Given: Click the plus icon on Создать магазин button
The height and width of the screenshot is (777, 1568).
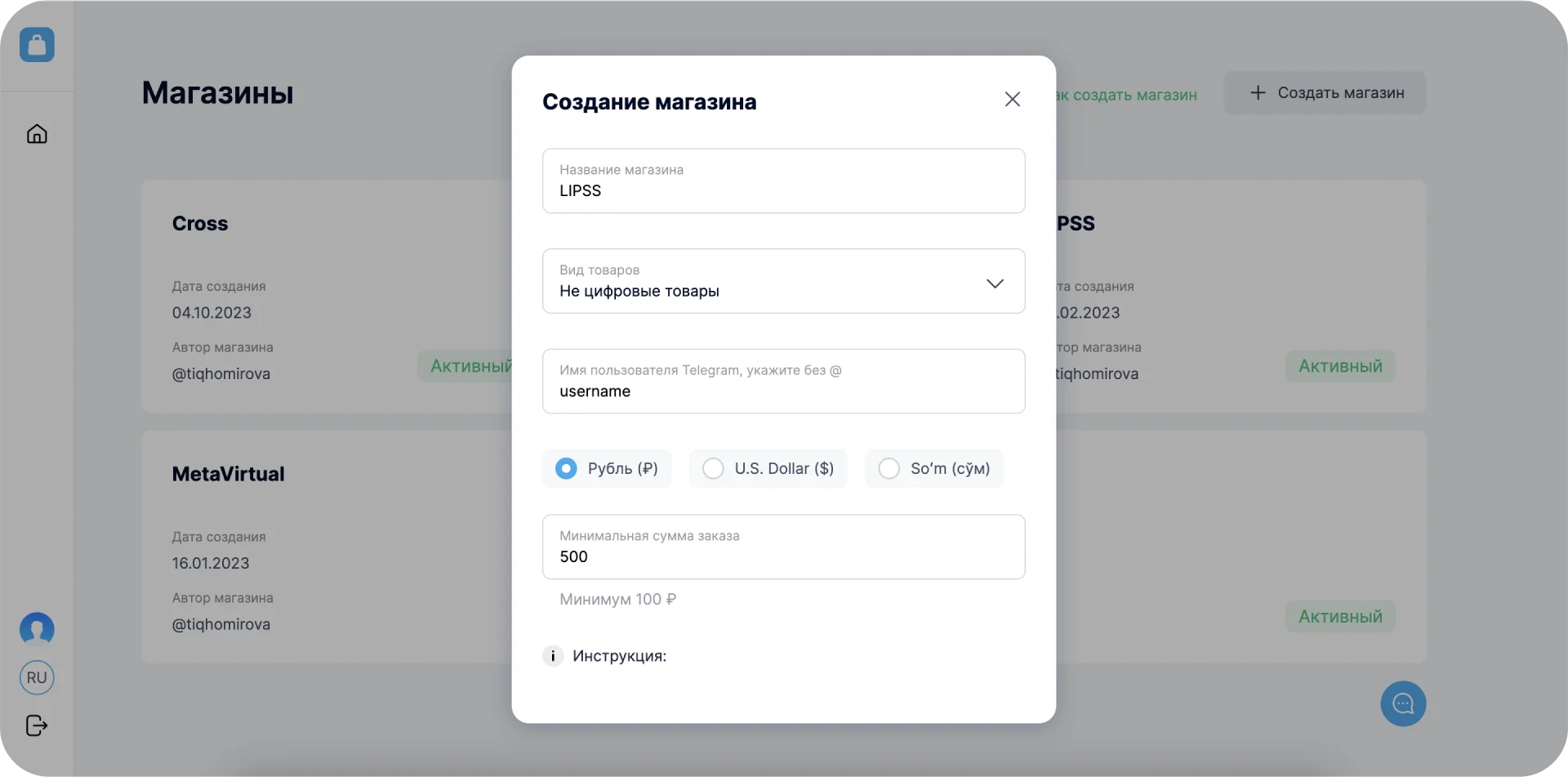Looking at the screenshot, I should (x=1258, y=92).
